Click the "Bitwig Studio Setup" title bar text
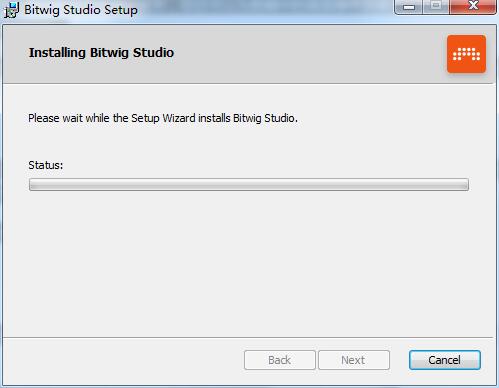 click(x=81, y=10)
